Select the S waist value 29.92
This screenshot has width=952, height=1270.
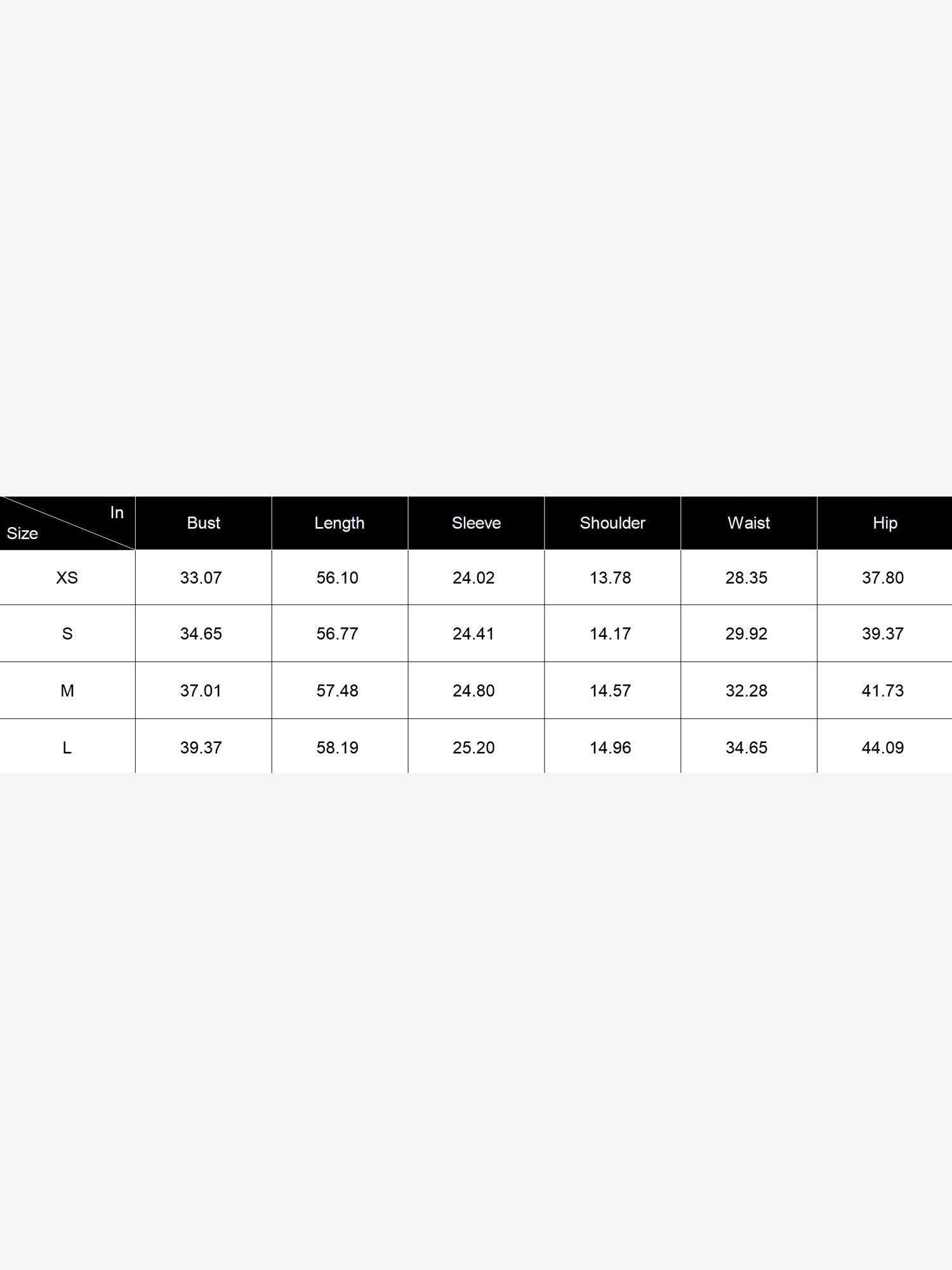coord(746,633)
